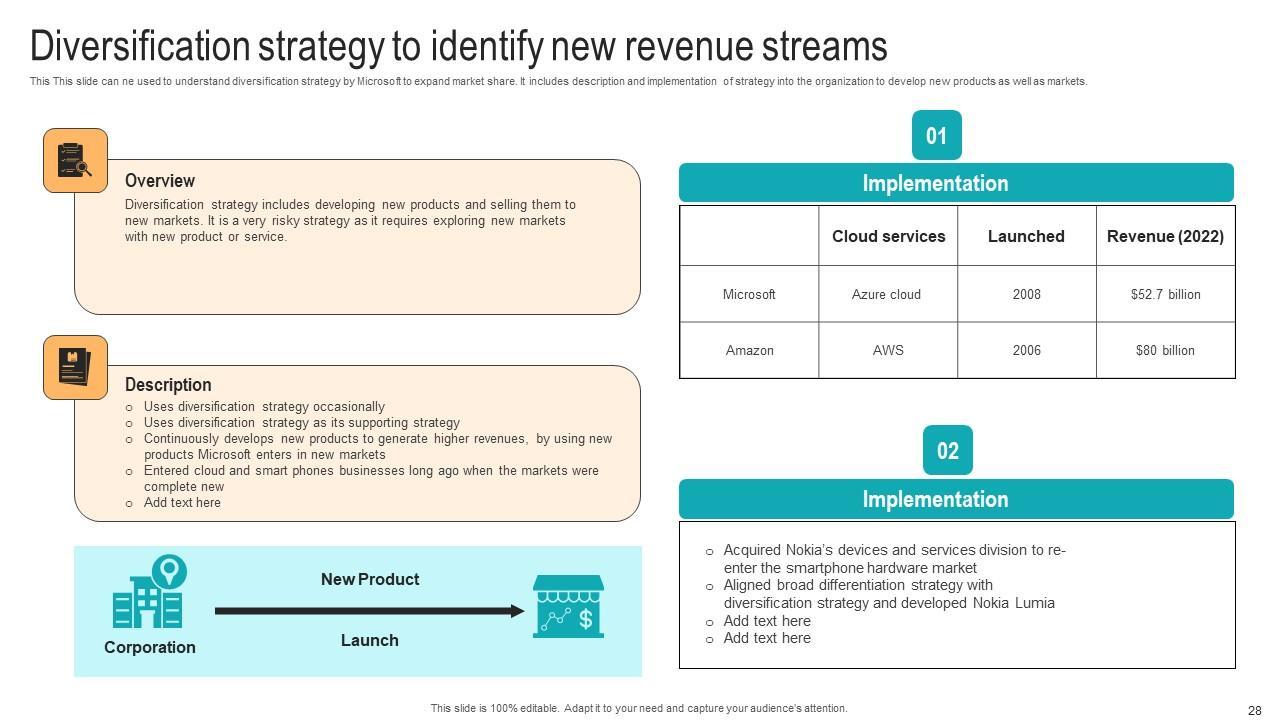Click the subtitle starting "This This slide can"
The width and height of the screenshot is (1280, 720).
558,81
